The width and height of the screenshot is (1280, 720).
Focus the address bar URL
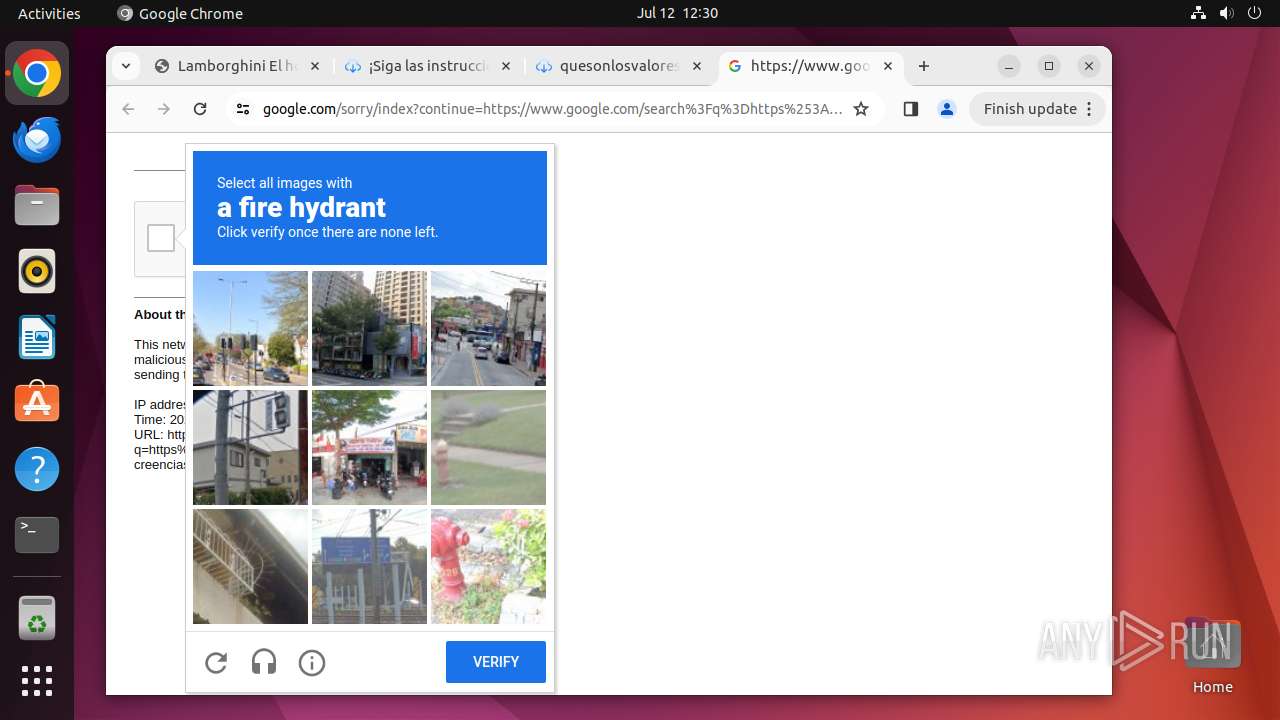552,109
